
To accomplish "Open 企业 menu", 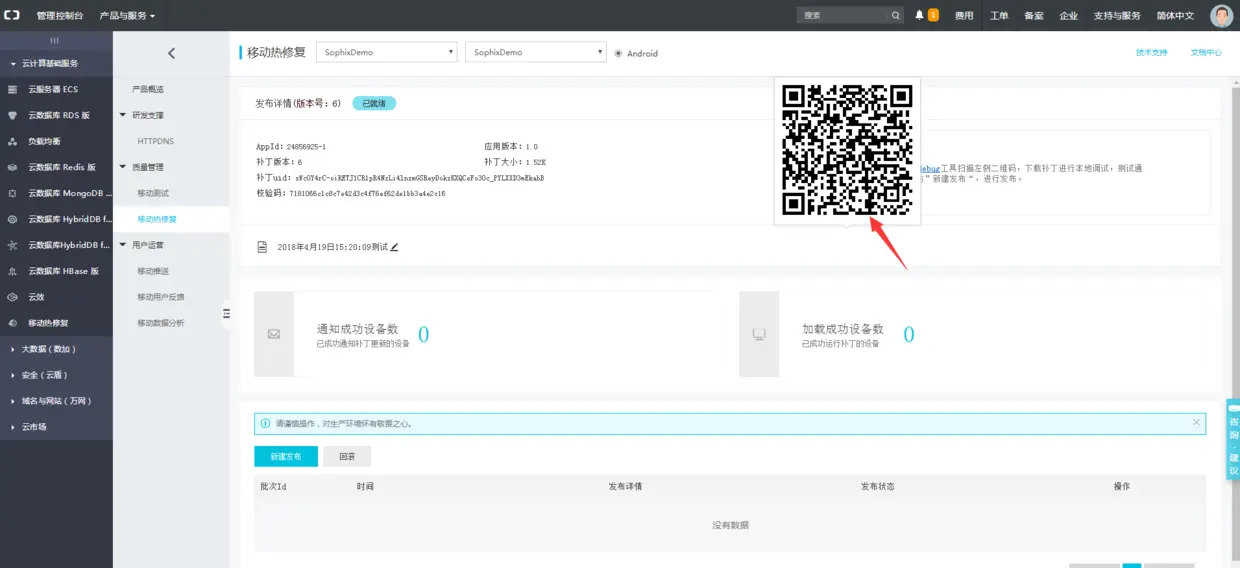I will pos(1069,16).
